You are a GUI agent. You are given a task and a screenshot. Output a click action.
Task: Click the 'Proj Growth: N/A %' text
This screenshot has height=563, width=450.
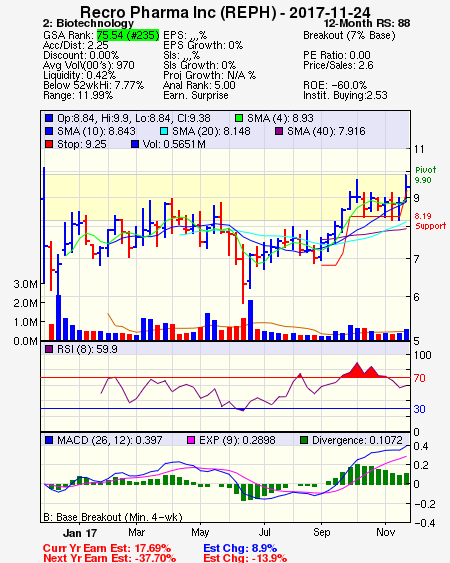click(209, 75)
